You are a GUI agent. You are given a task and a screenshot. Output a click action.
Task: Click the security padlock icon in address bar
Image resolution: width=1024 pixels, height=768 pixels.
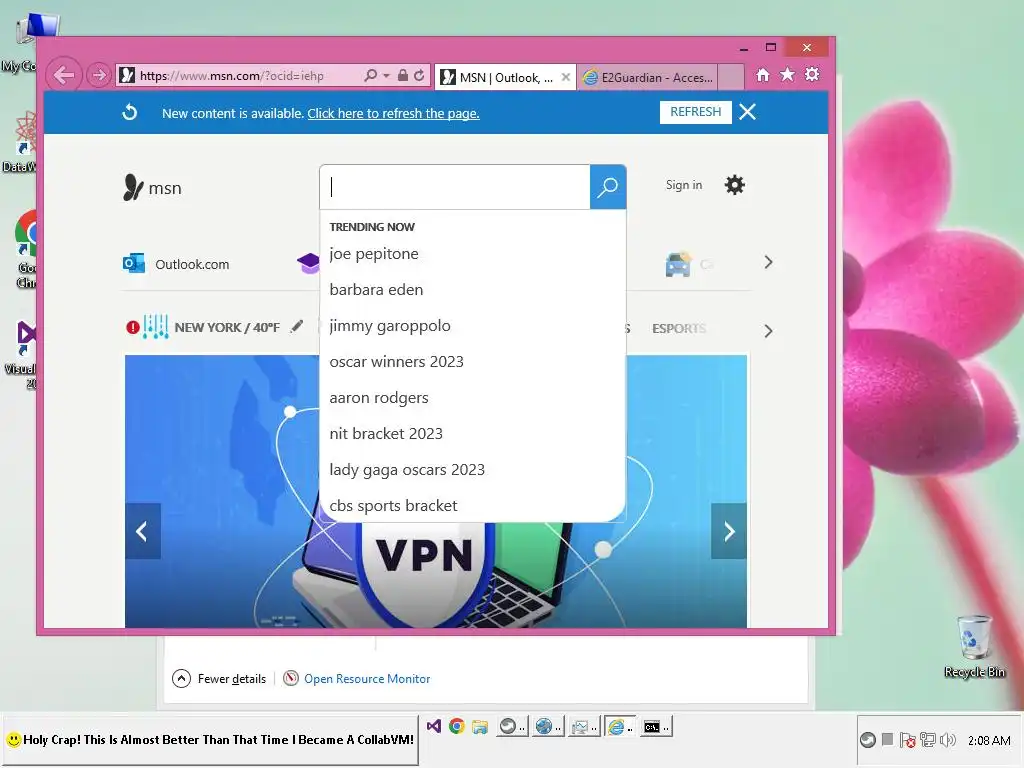403,76
